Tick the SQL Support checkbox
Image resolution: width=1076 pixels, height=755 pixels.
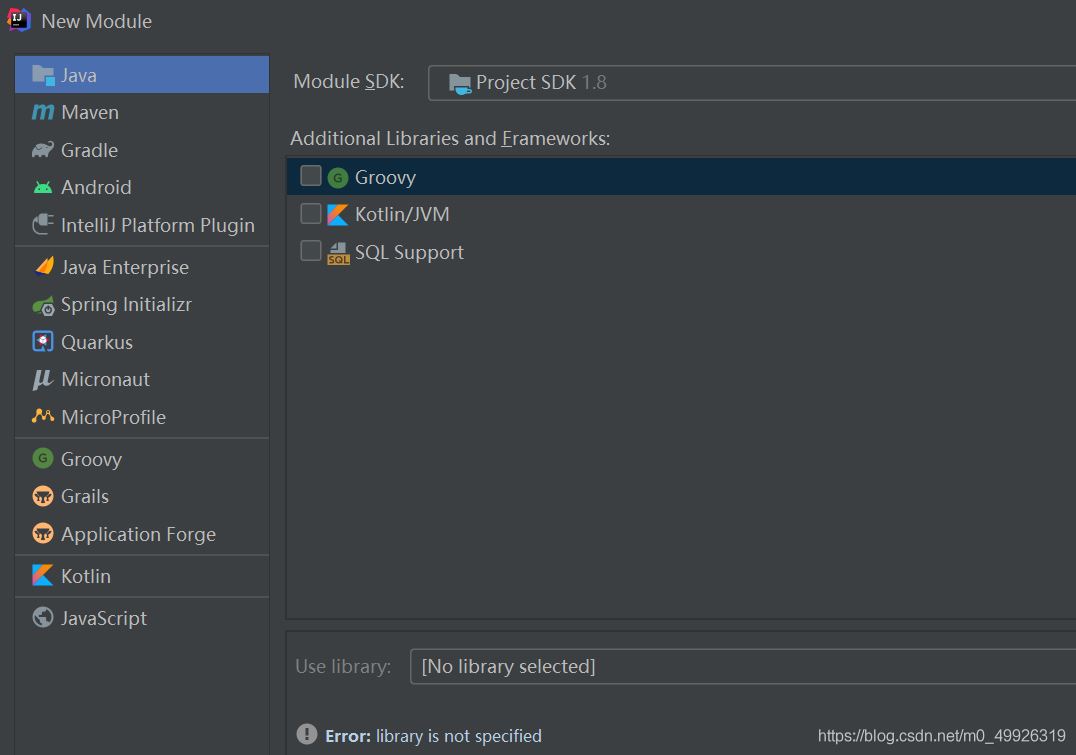click(x=311, y=251)
